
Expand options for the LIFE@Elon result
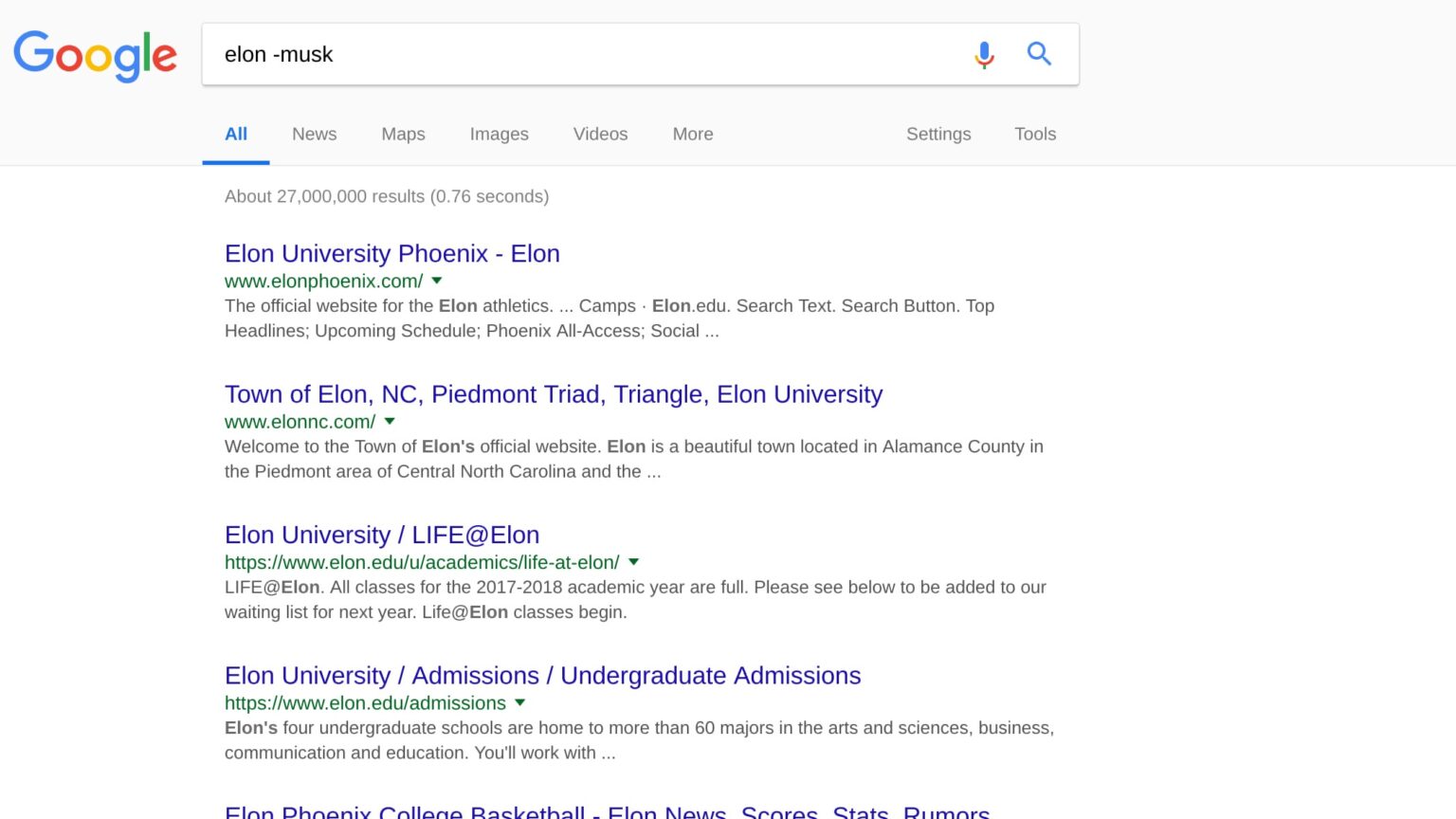click(x=632, y=562)
